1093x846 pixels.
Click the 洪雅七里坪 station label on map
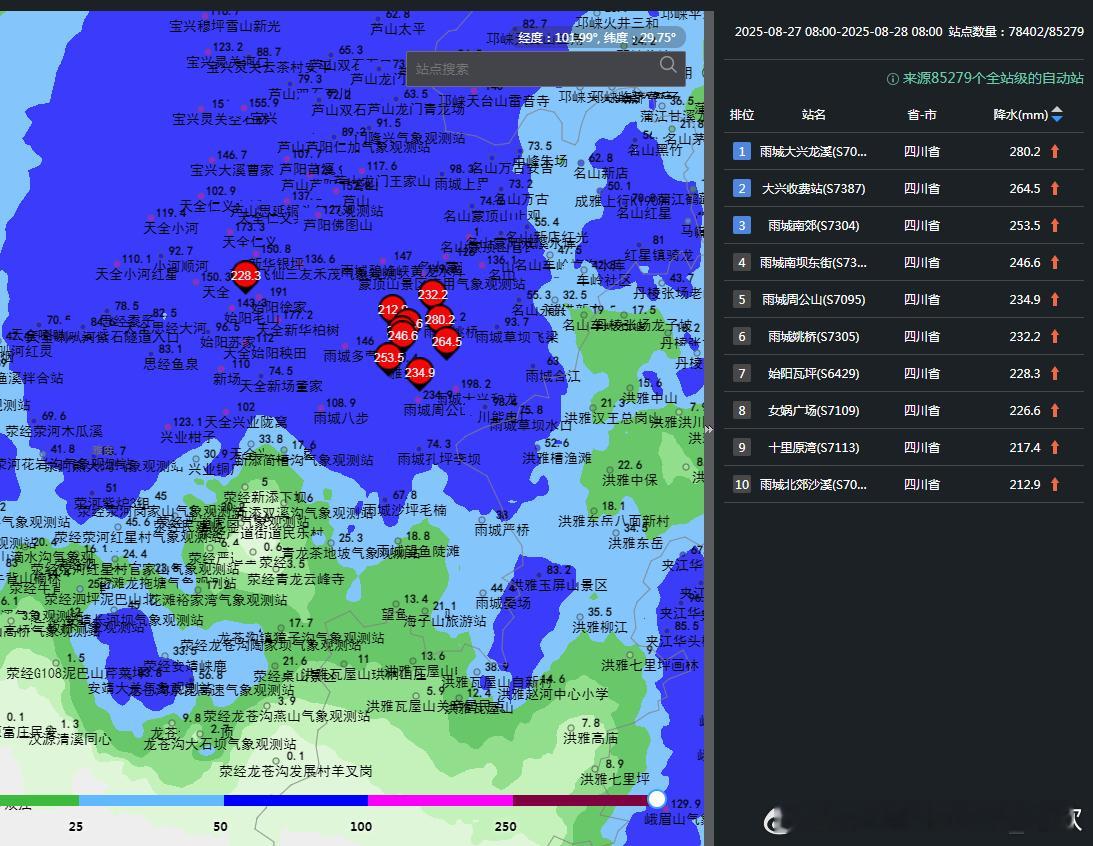point(615,778)
